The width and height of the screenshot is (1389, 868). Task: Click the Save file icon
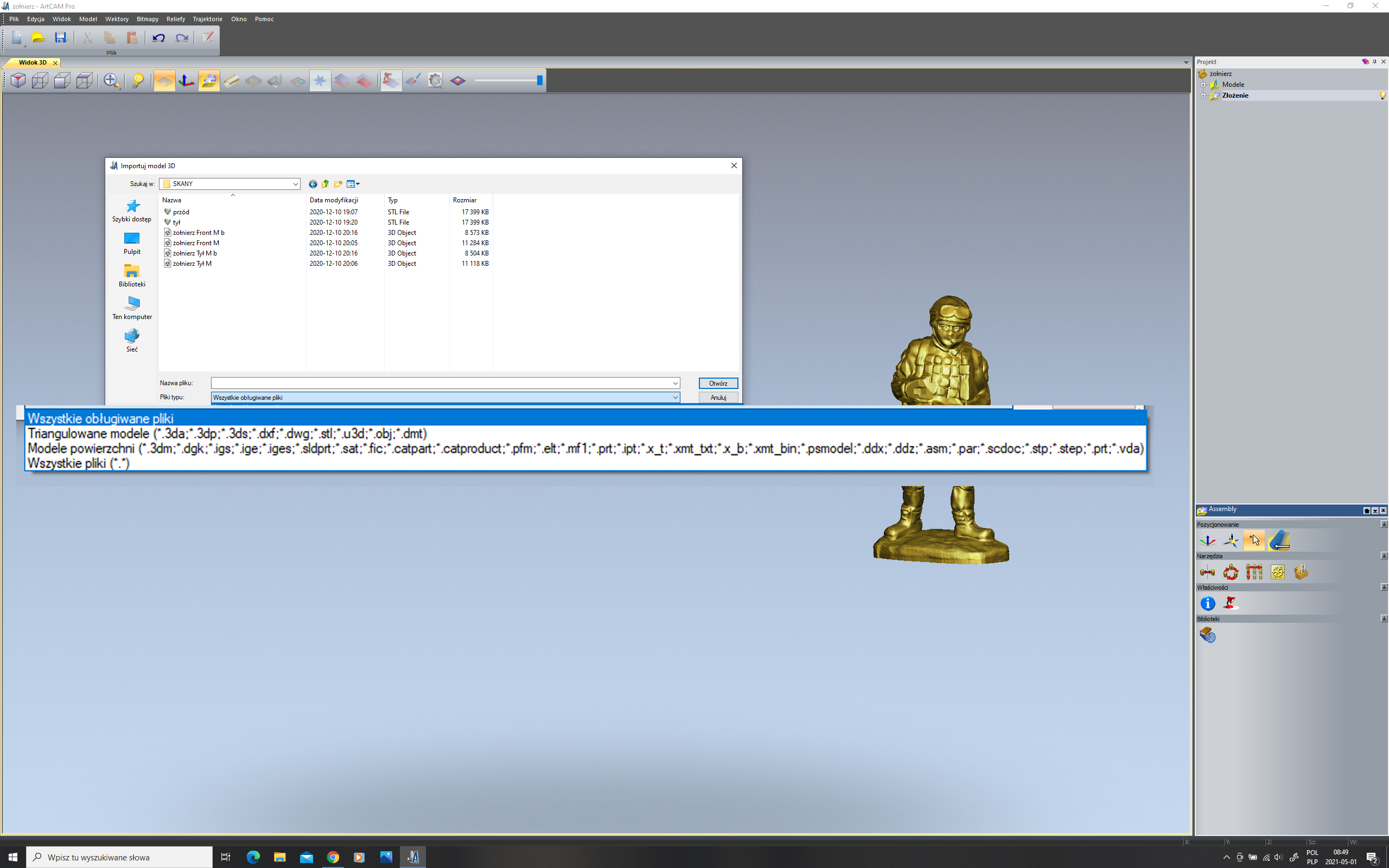click(61, 38)
